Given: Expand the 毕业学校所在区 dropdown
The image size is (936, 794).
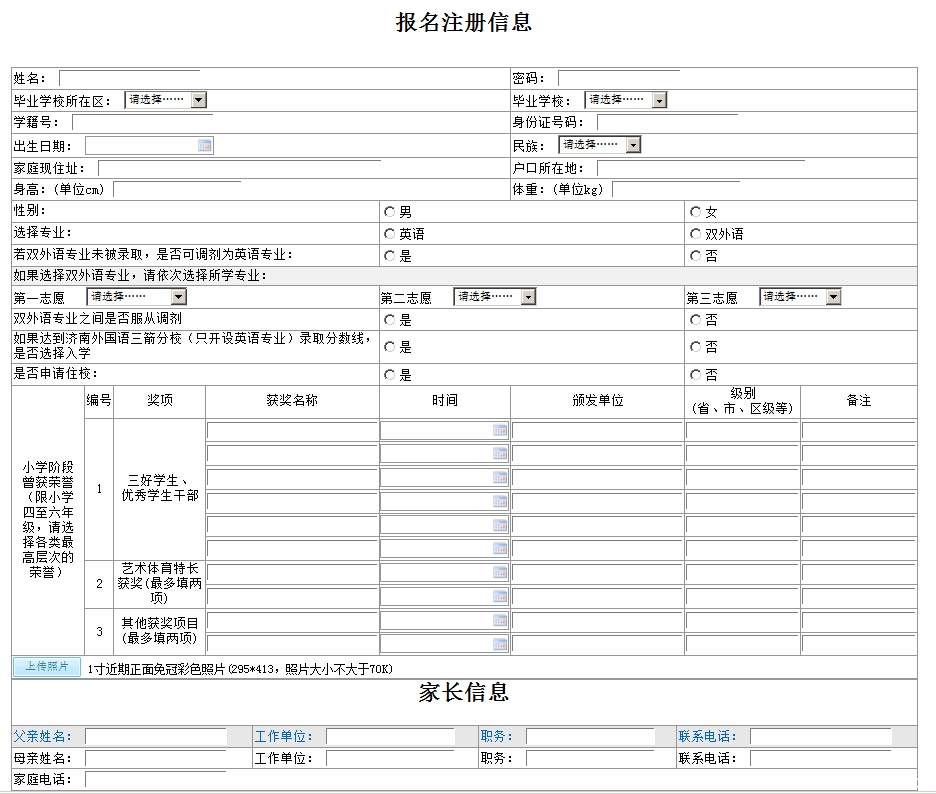Looking at the screenshot, I should click(x=198, y=100).
